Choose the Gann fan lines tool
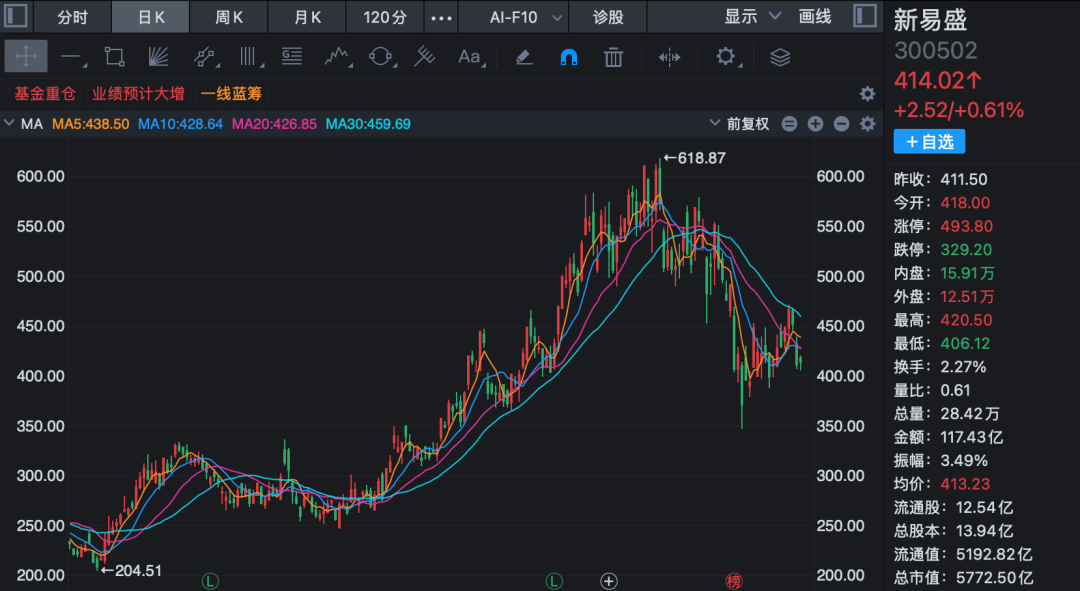The width and height of the screenshot is (1080, 591). [158, 56]
